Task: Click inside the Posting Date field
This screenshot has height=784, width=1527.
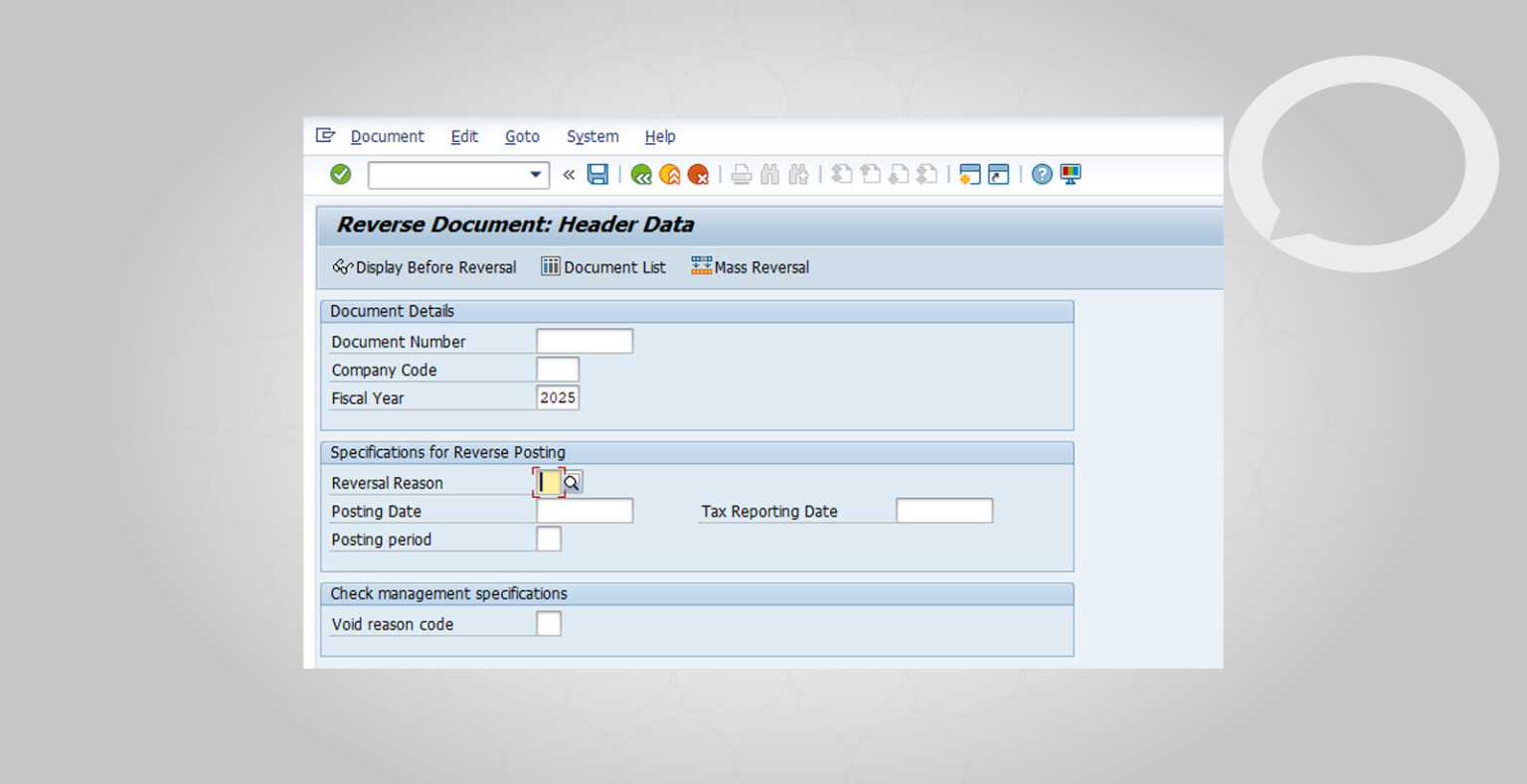Action: coord(584,510)
